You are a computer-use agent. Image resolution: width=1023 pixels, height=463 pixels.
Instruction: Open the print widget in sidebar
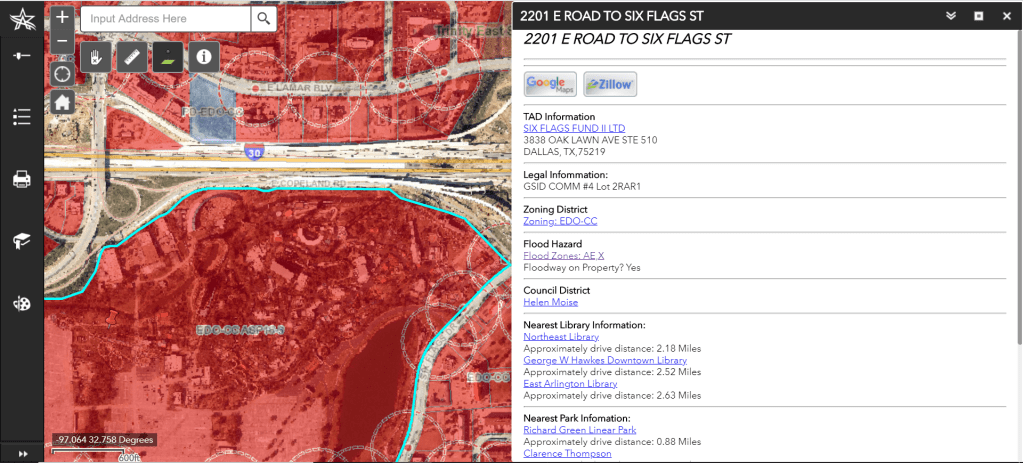[x=21, y=179]
